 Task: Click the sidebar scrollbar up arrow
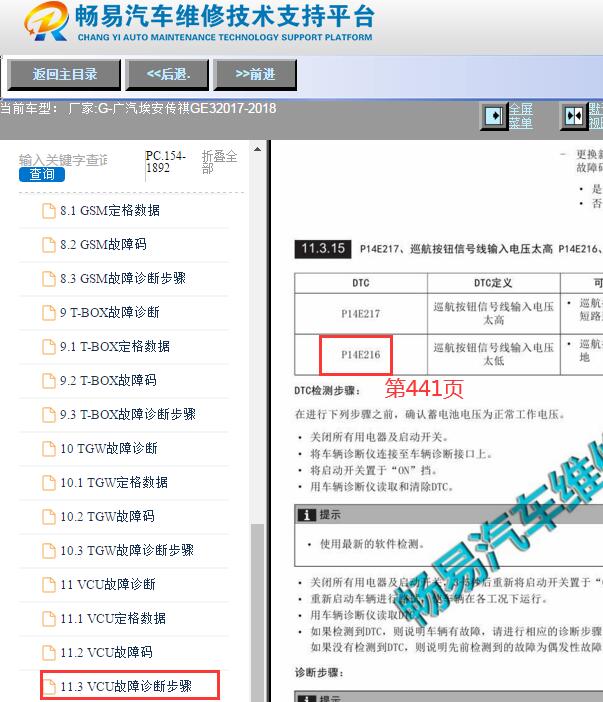click(257, 150)
